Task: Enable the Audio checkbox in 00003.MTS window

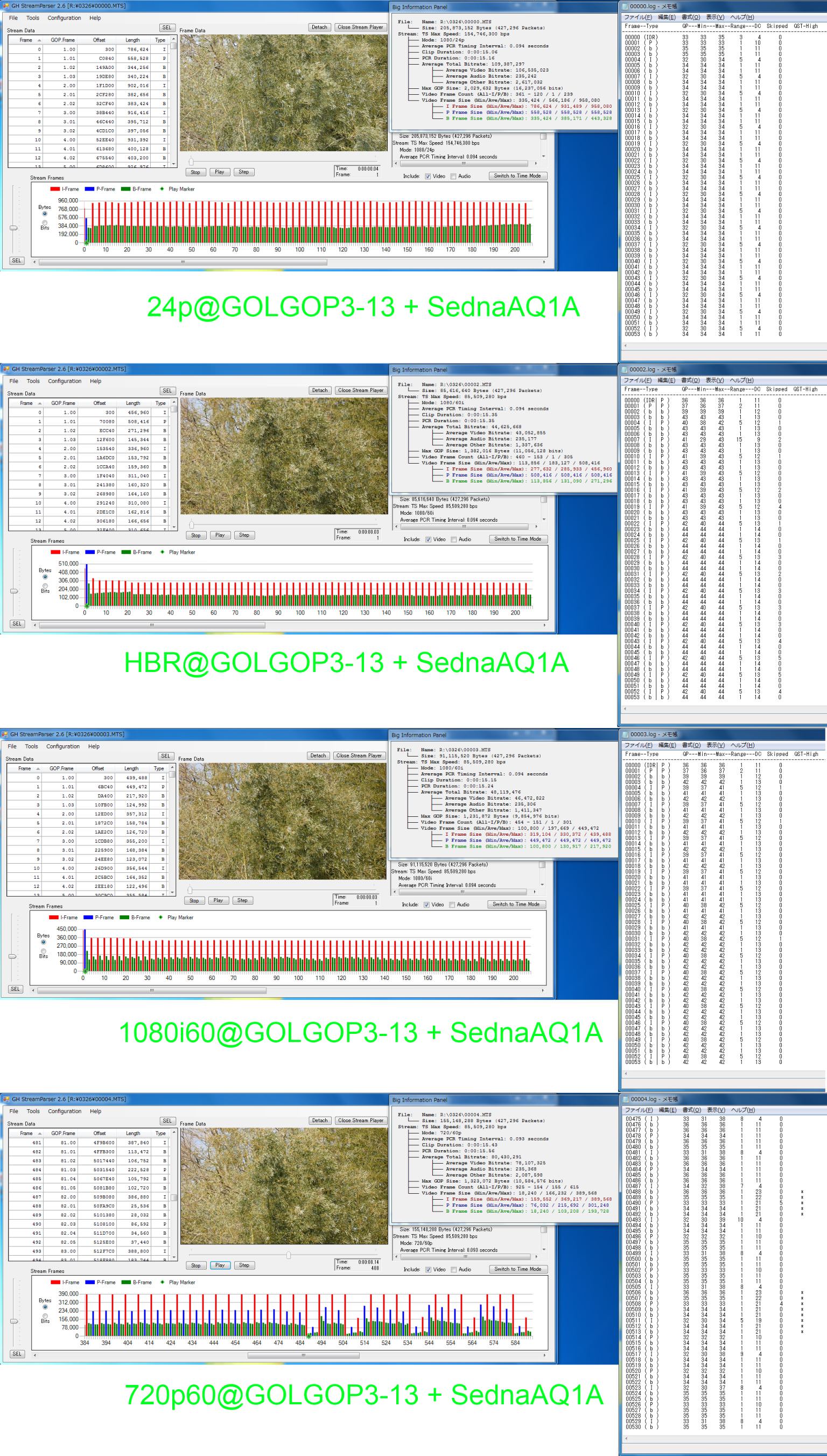Action: tap(452, 905)
